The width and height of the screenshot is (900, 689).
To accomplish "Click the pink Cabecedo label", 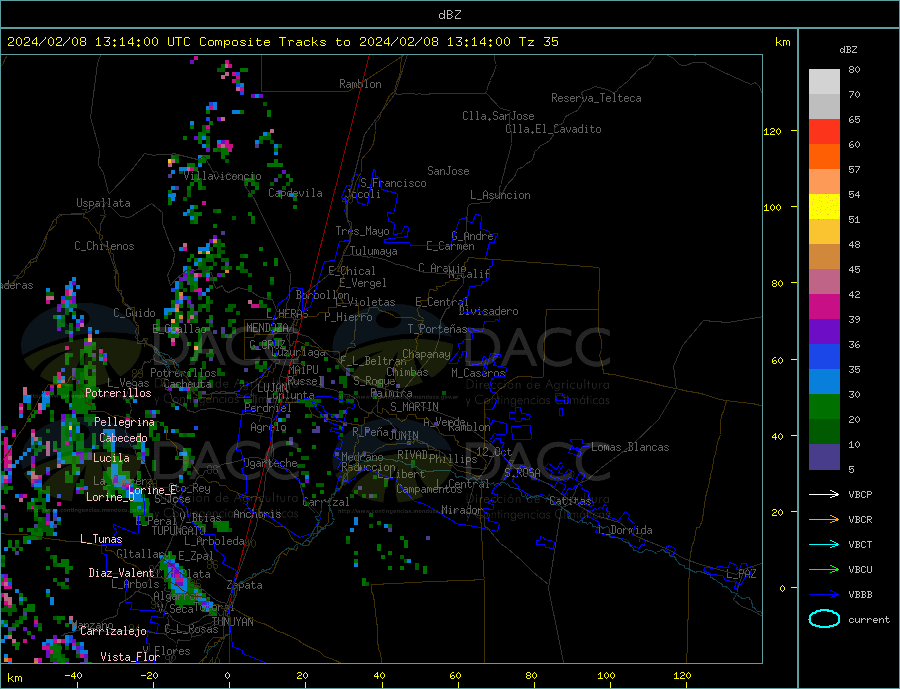I will tap(123, 438).
